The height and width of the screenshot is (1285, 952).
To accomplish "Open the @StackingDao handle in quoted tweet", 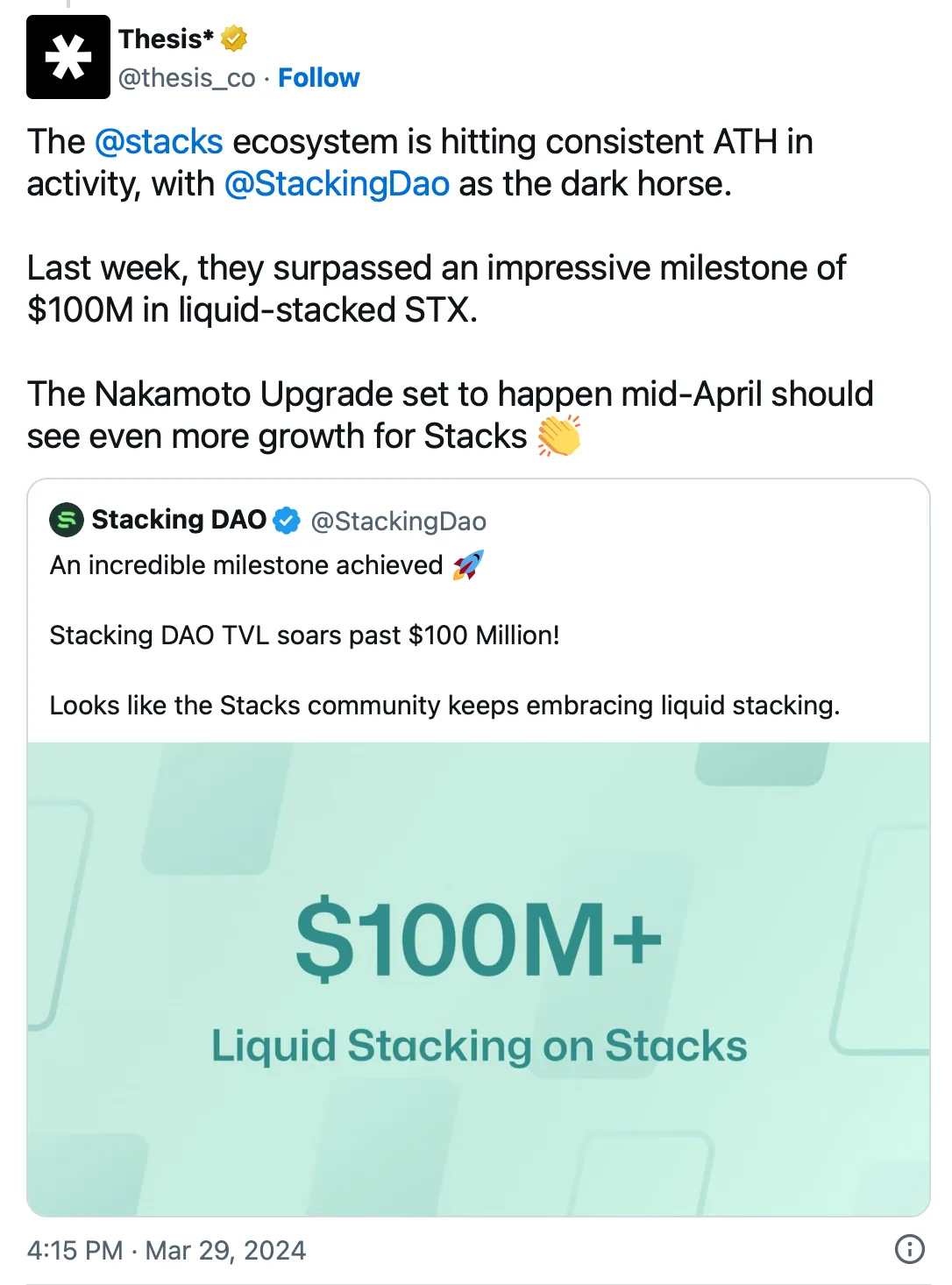I will 399,522.
